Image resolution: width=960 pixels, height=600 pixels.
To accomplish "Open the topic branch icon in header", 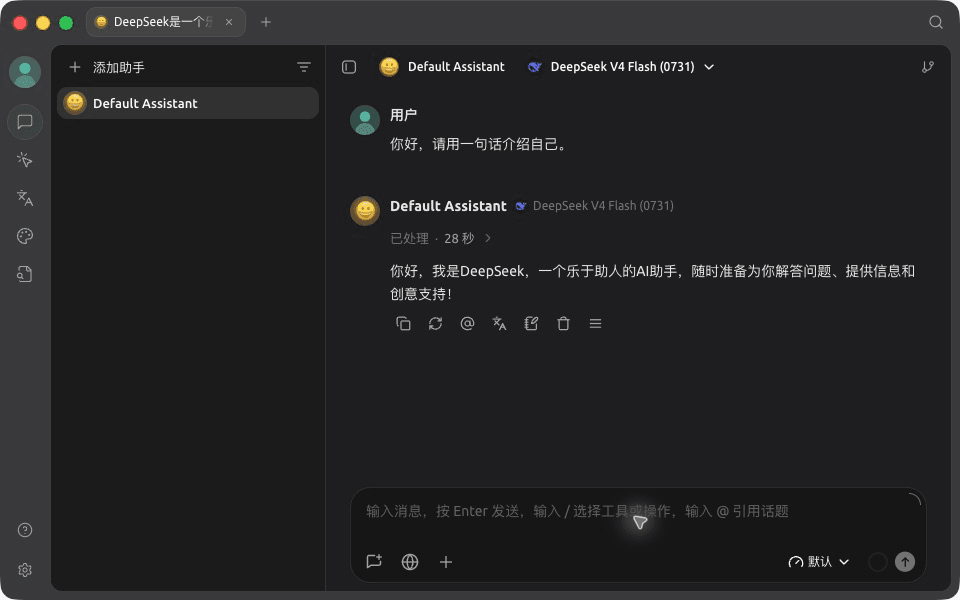I will point(928,67).
